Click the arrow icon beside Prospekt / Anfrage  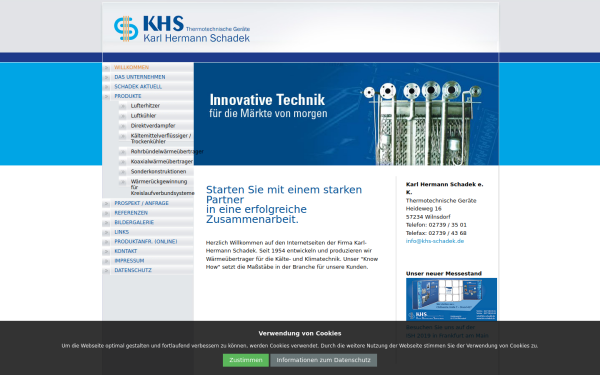106,204
